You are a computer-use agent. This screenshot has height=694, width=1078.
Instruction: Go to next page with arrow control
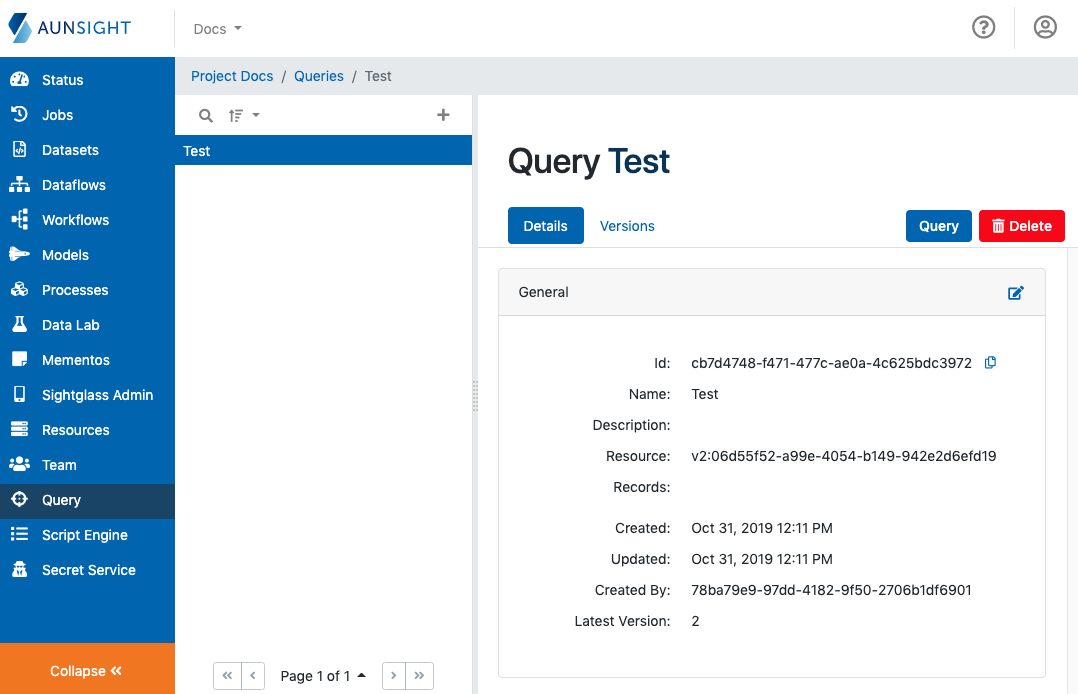coord(393,676)
